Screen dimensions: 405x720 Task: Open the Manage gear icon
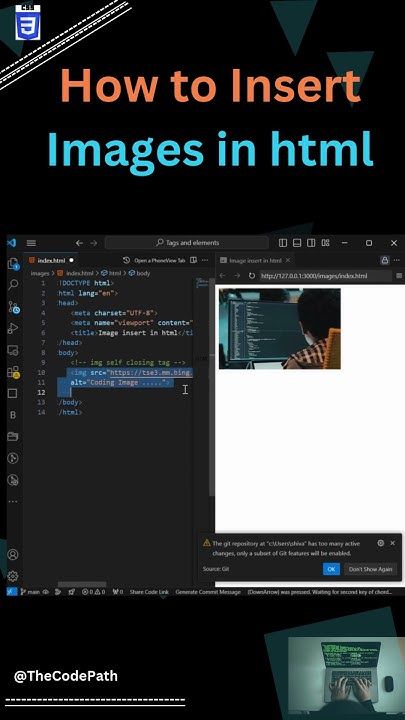pos(13,576)
